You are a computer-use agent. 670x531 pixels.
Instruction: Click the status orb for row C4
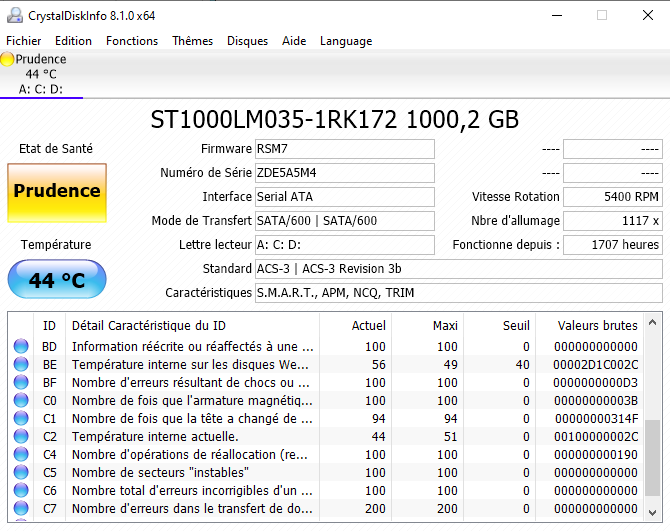(21, 454)
